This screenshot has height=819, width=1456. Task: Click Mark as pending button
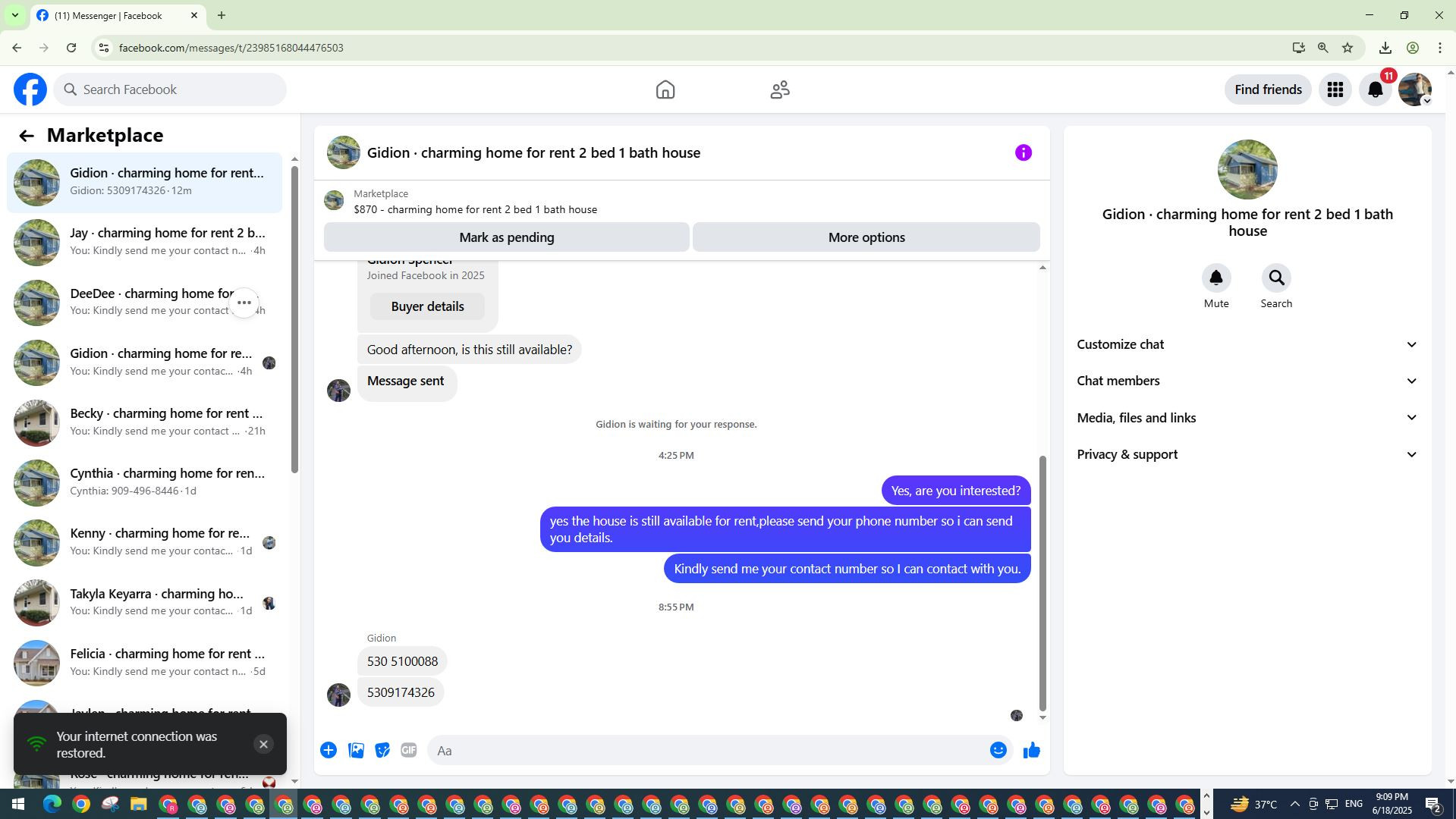pos(506,237)
